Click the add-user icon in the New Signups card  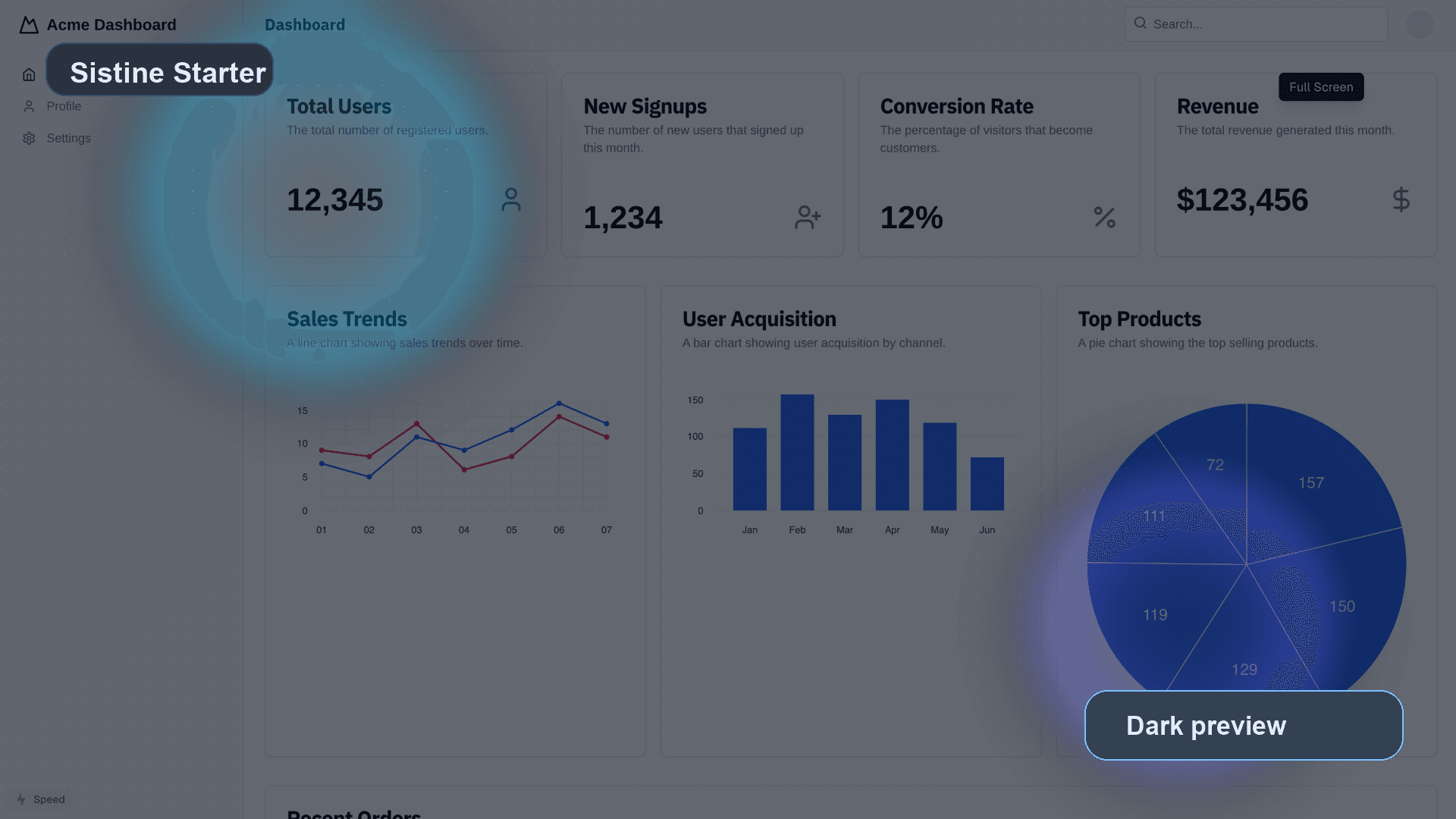808,218
